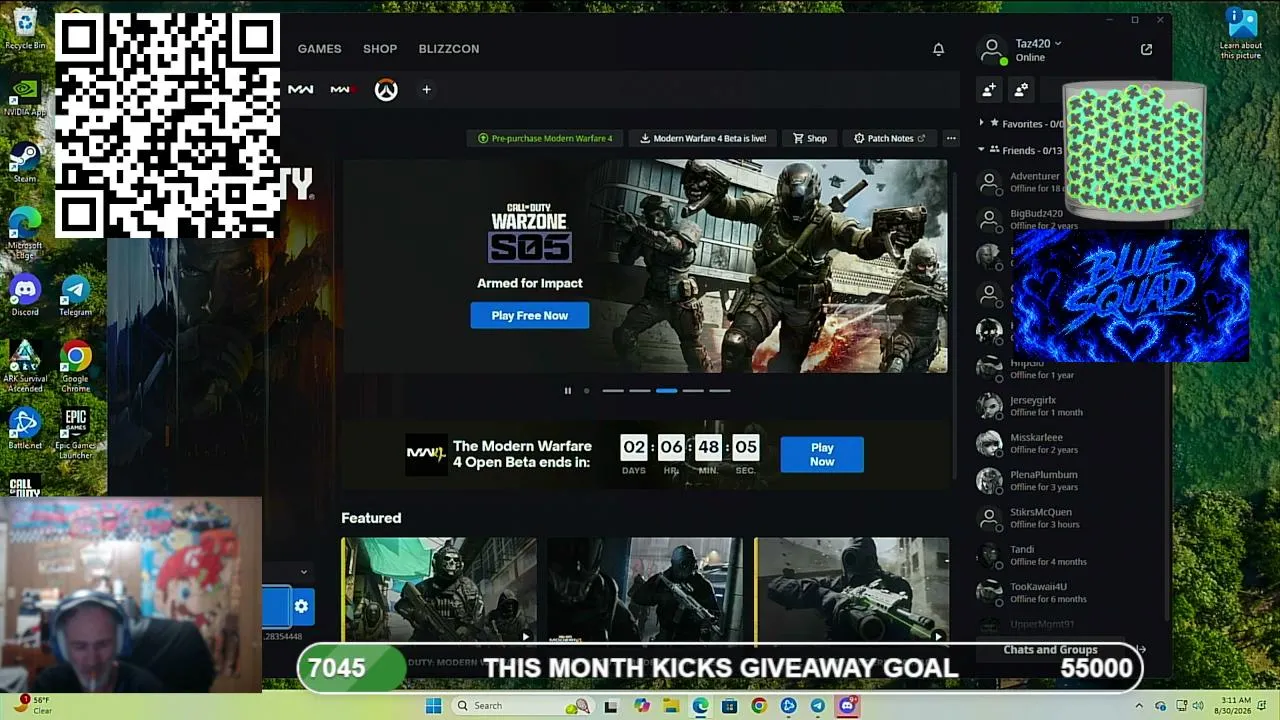Viewport: 1280px width, 720px height.
Task: Launch the NVIDIA App desktop shortcut
Action: coord(25,96)
